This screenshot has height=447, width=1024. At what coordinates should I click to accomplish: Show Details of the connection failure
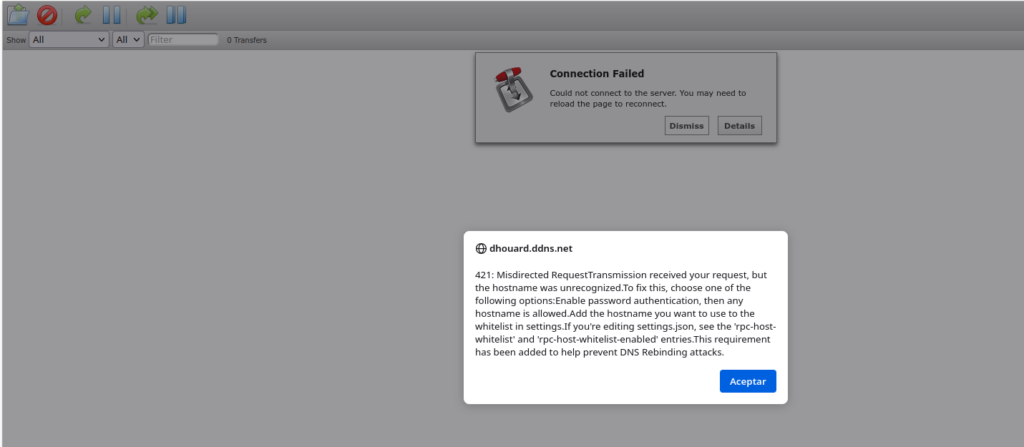[739, 126]
